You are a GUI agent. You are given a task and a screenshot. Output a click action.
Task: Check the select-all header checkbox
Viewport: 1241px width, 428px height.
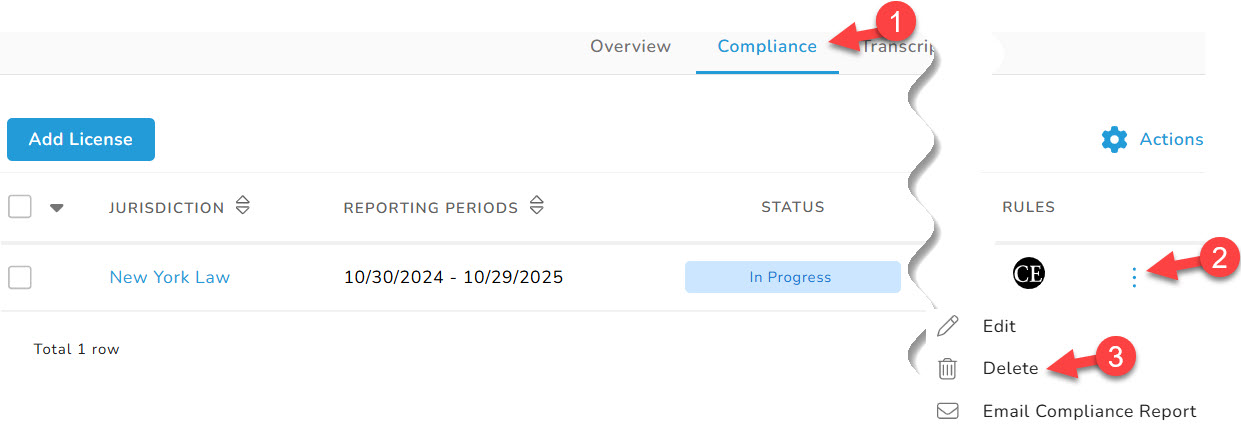tap(20, 207)
